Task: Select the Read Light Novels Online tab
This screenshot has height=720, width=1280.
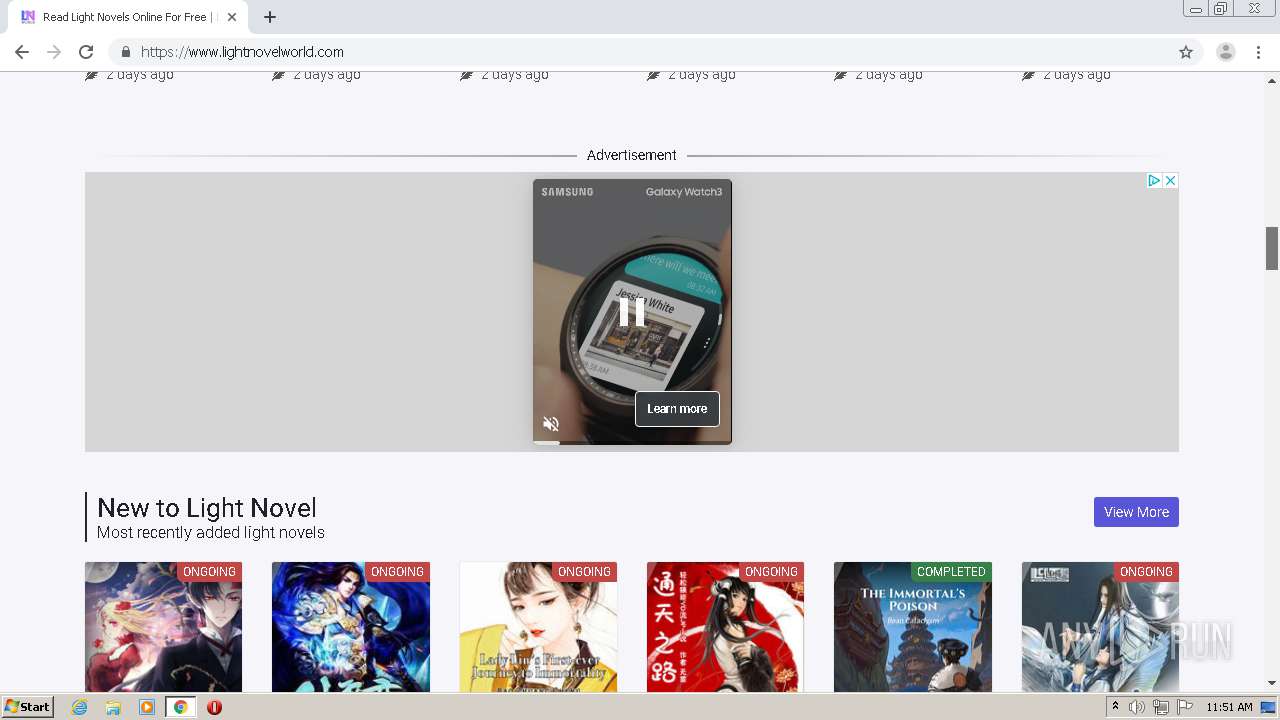Action: (128, 17)
